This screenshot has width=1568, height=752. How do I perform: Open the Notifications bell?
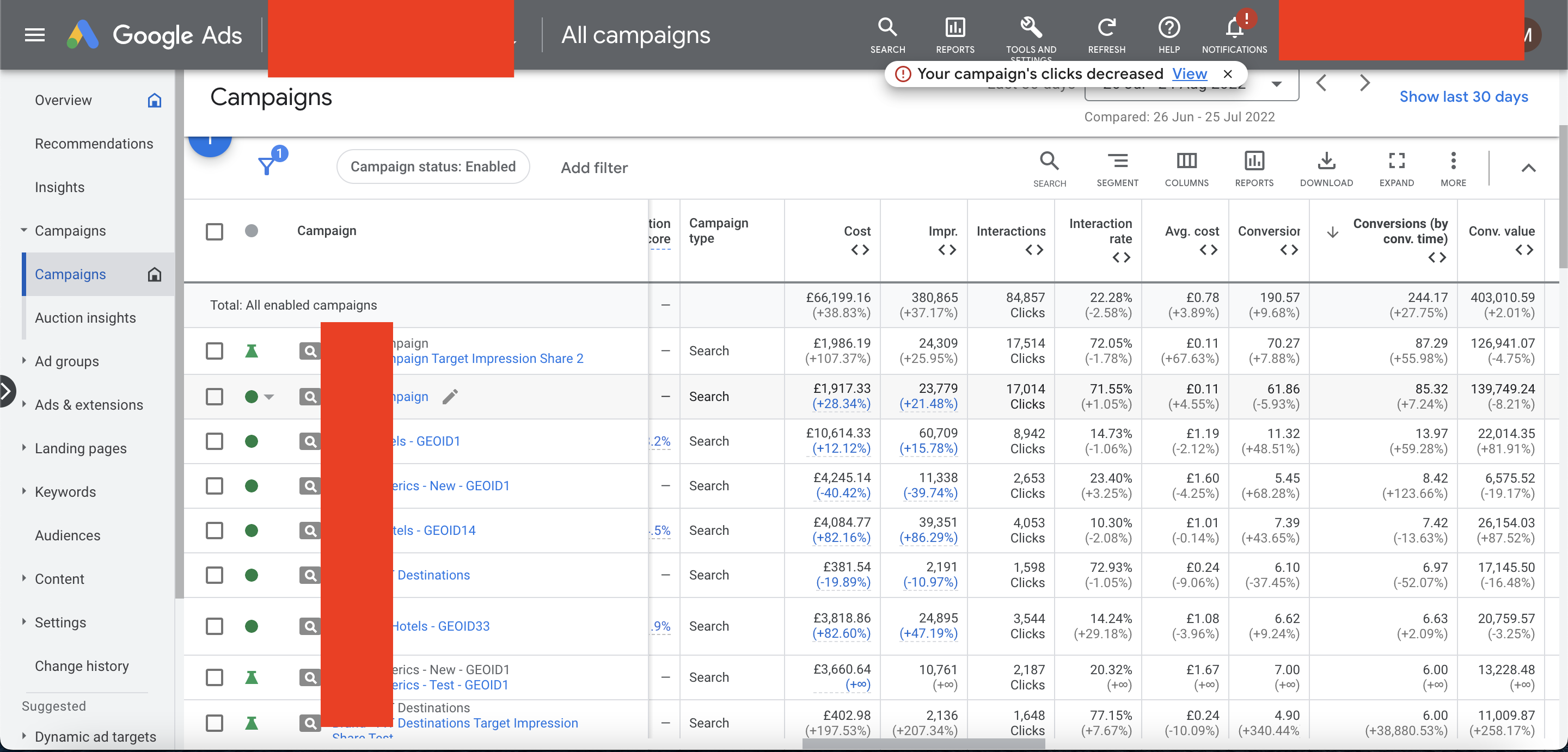[x=1234, y=27]
